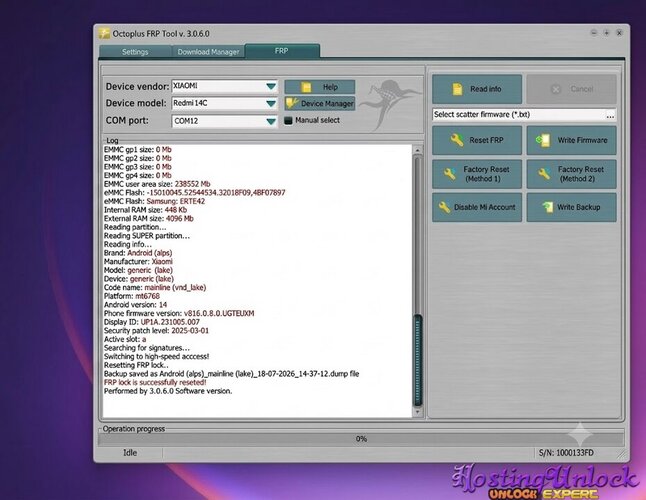The image size is (646, 500).
Task: Open the Device model dropdown
Action: pyautogui.click(x=271, y=103)
